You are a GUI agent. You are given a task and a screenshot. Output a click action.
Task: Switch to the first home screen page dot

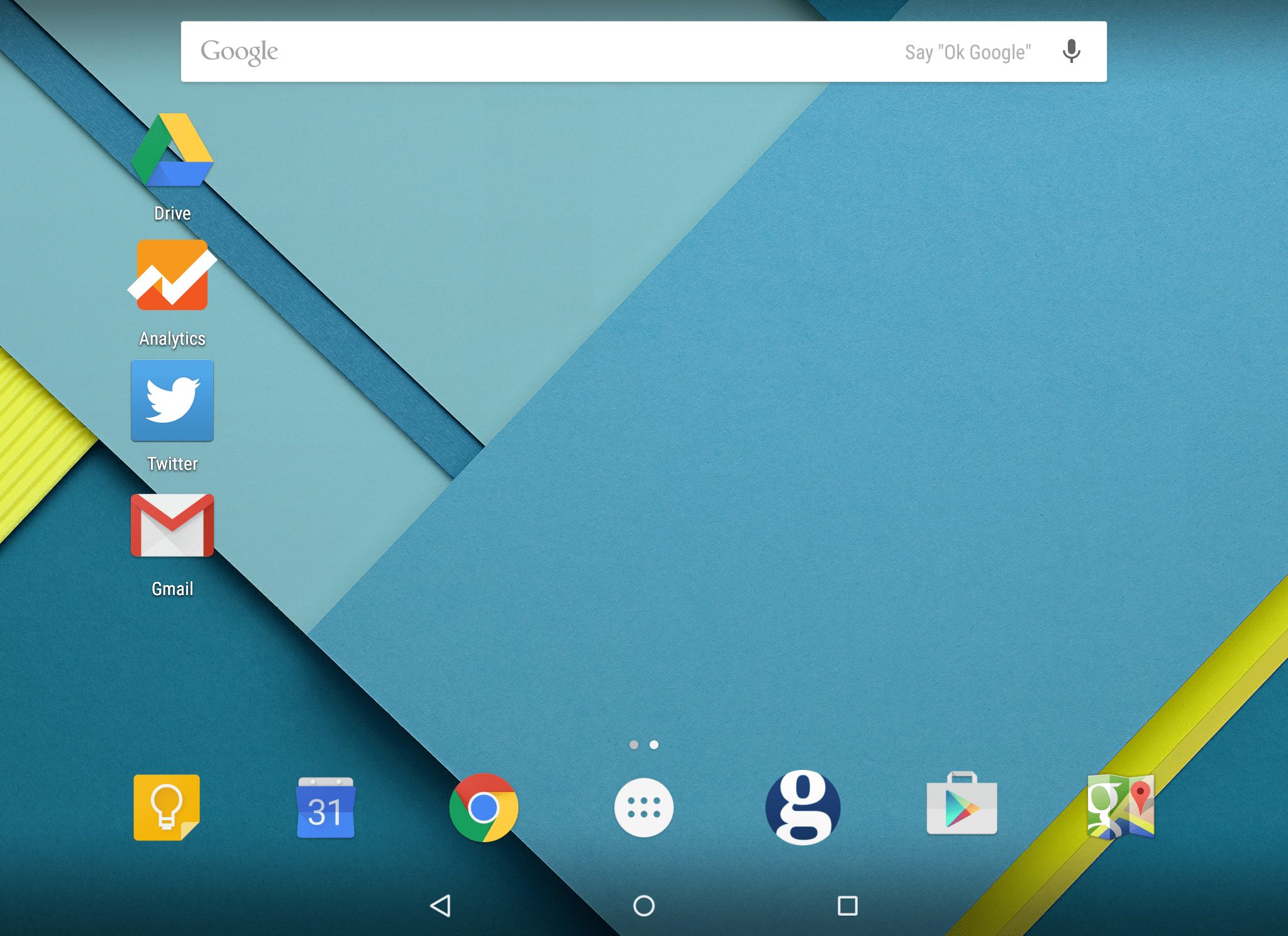[x=634, y=745]
